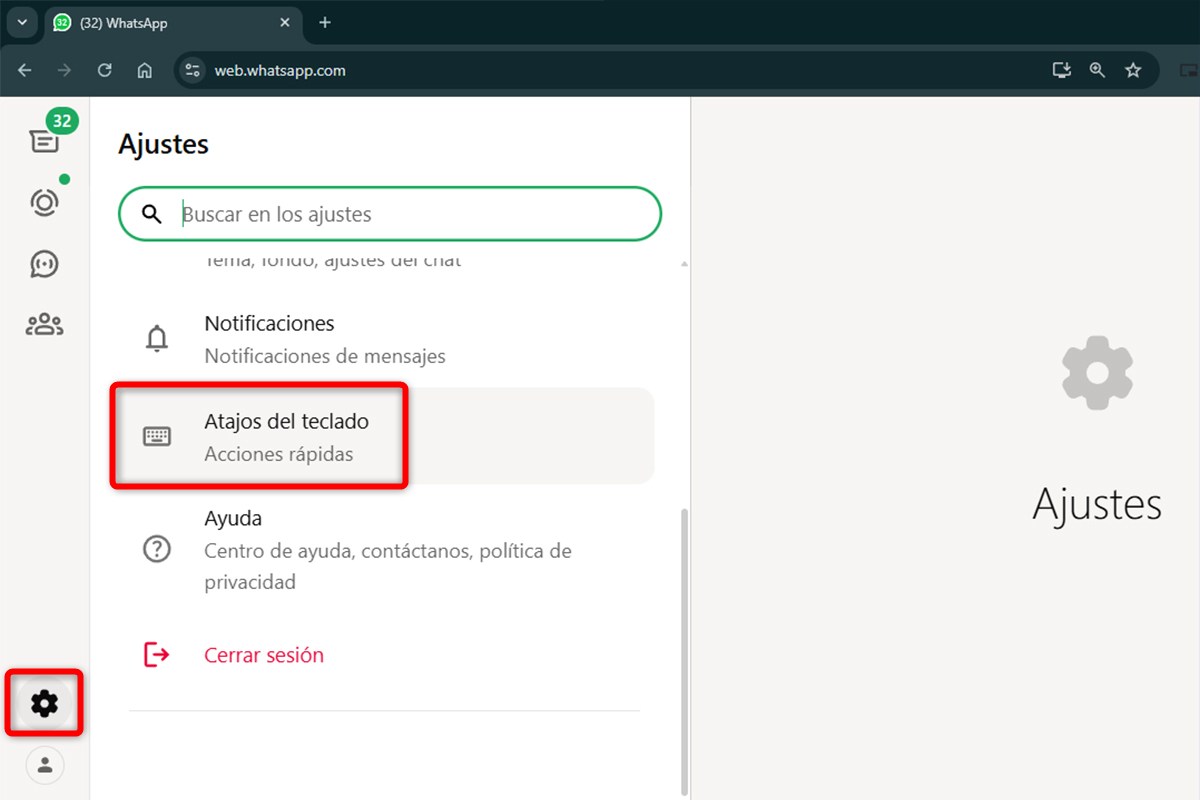The width and height of the screenshot is (1200, 800).
Task: Click the keyboard icon for Atajos del teclado
Action: pos(157,436)
